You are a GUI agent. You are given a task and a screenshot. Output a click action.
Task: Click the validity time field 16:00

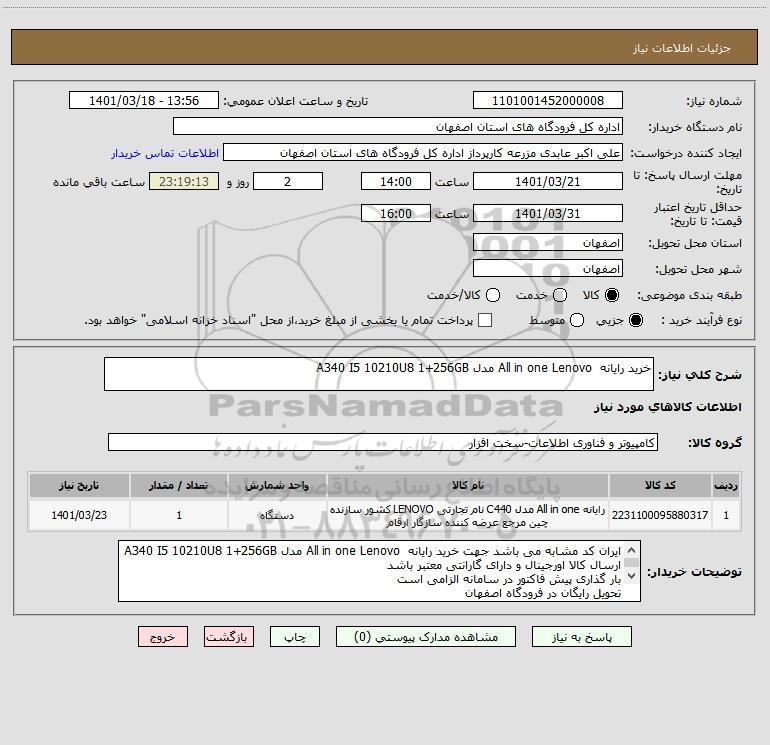point(396,213)
